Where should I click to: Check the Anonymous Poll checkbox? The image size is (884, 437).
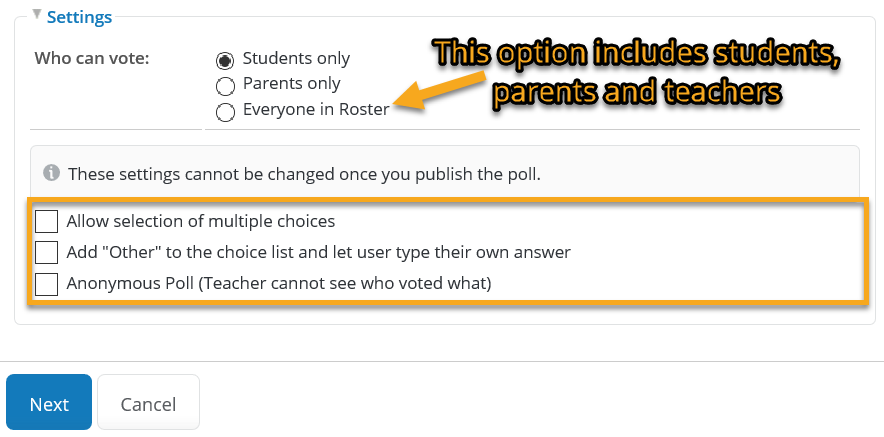pos(46,284)
